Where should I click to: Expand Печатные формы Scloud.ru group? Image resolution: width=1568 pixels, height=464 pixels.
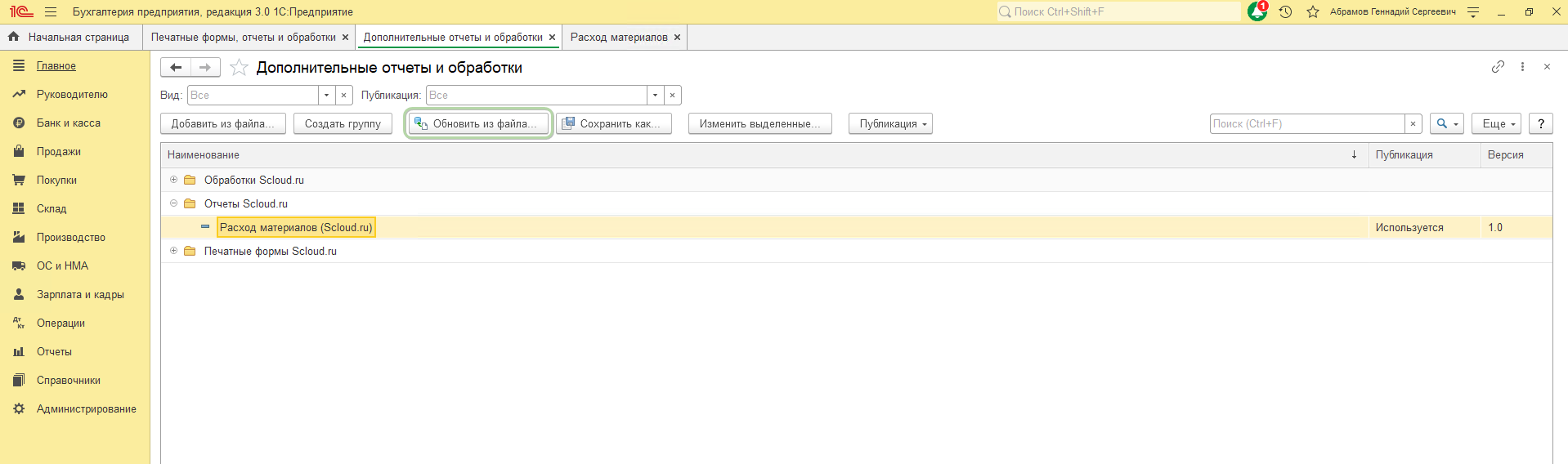(173, 251)
